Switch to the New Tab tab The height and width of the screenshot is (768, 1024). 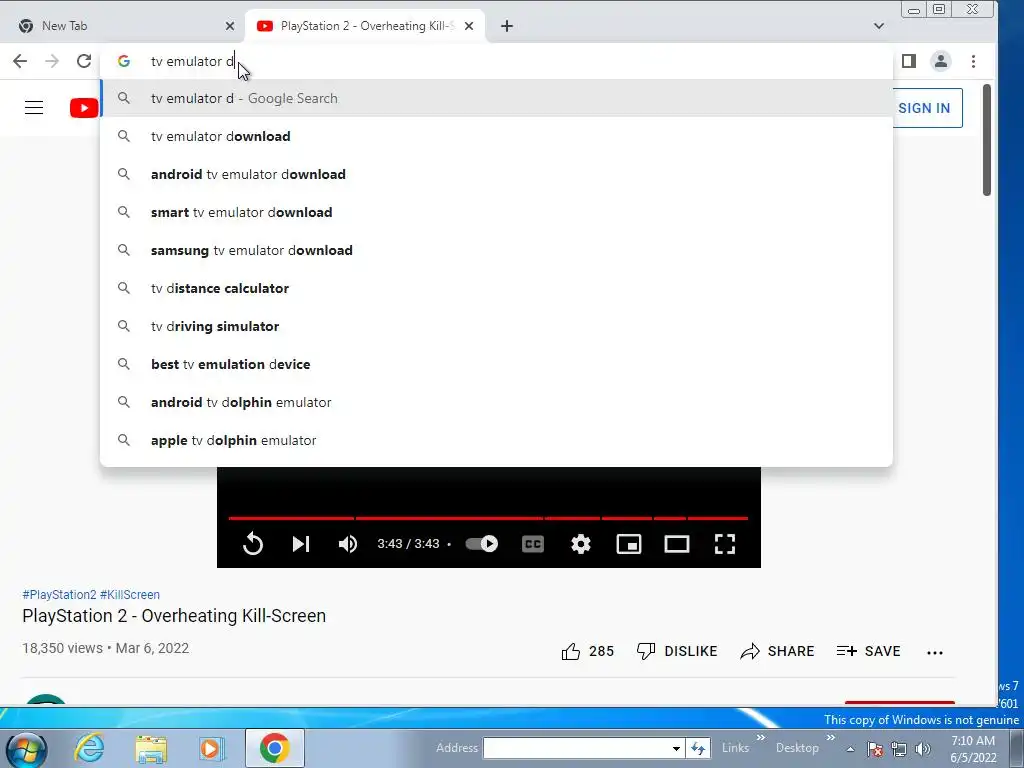point(123,26)
